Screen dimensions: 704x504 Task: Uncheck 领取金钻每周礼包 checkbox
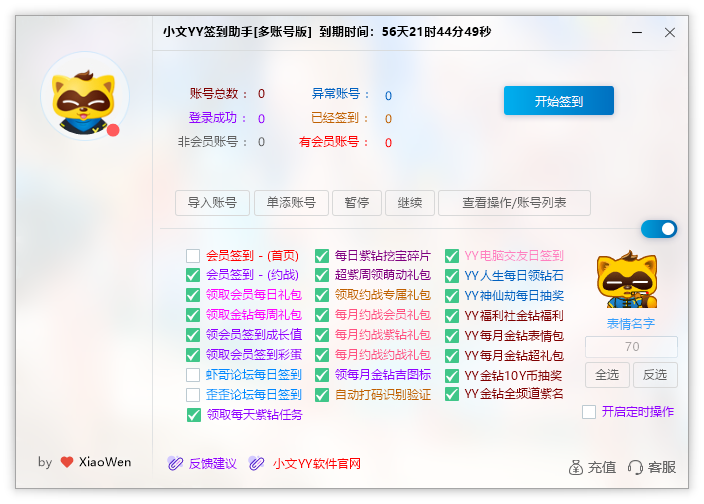click(x=193, y=315)
